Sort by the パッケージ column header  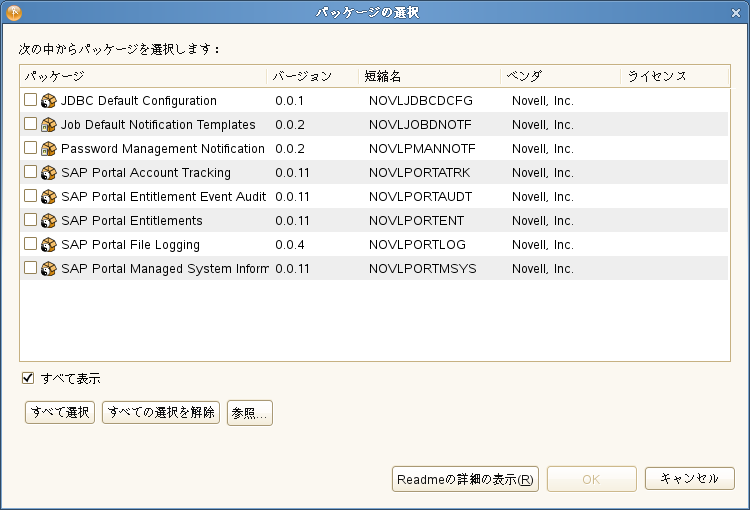(143, 76)
